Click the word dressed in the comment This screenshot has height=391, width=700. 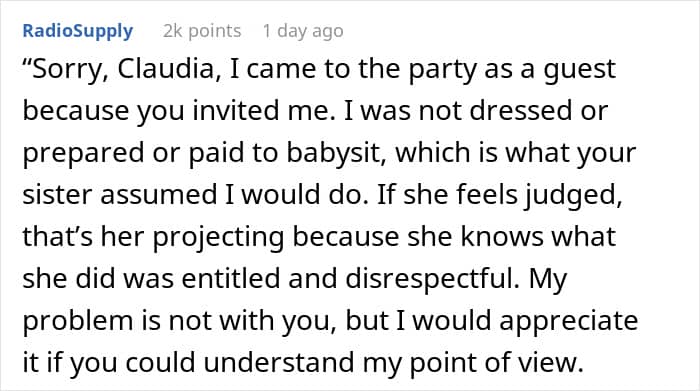pyautogui.click(x=521, y=111)
